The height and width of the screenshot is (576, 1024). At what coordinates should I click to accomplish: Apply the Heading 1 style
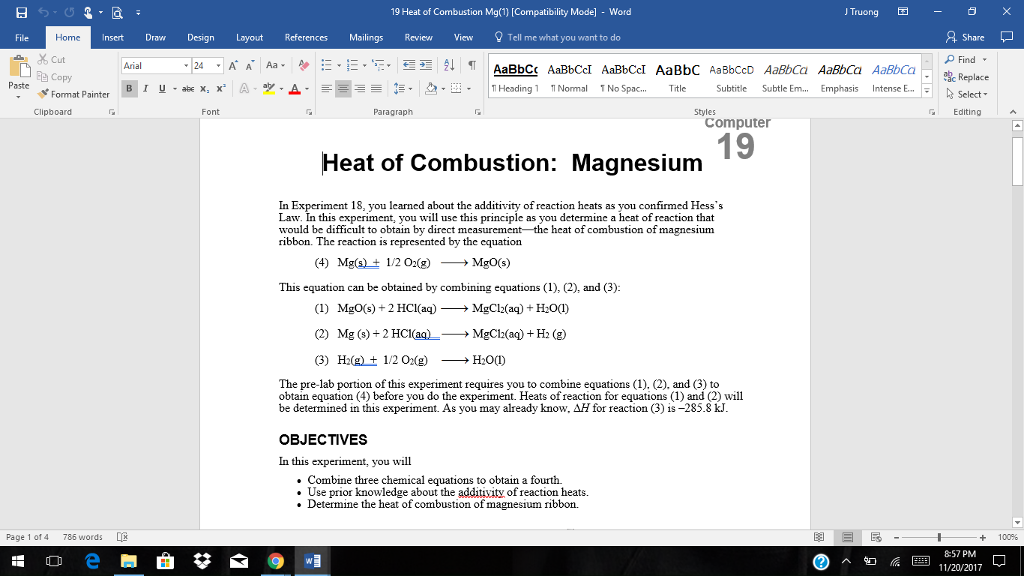515,77
